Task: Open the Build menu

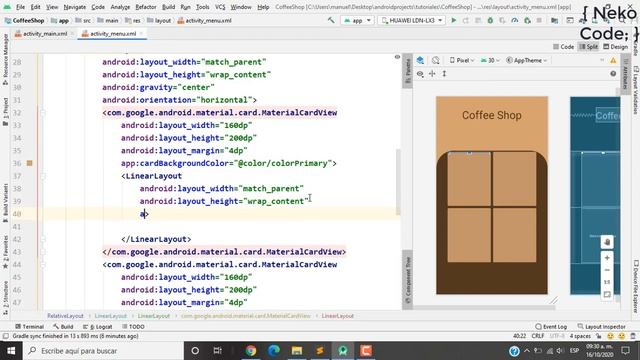Action: coord(169,7)
